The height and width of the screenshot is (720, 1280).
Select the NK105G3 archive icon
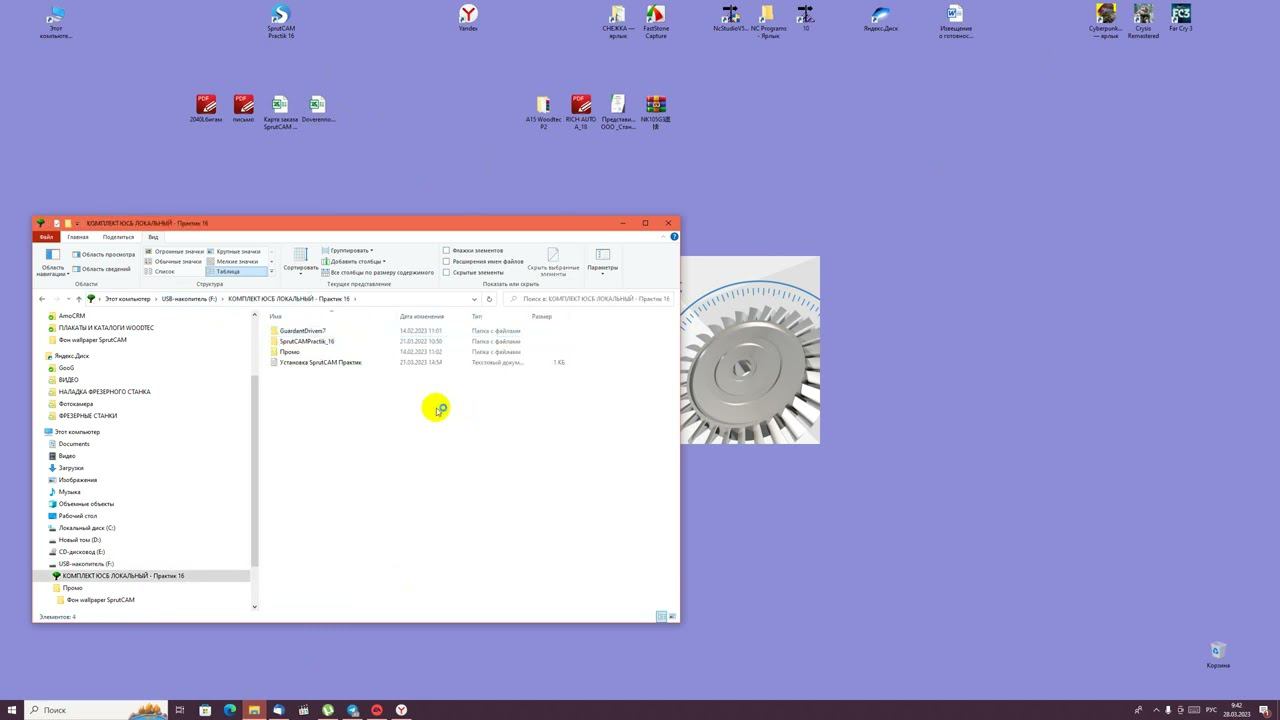coord(656,112)
